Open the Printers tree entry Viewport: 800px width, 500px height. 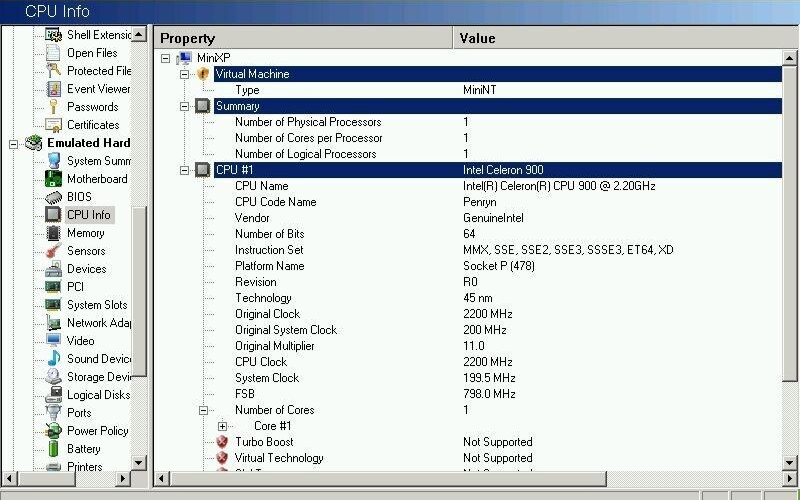84,466
